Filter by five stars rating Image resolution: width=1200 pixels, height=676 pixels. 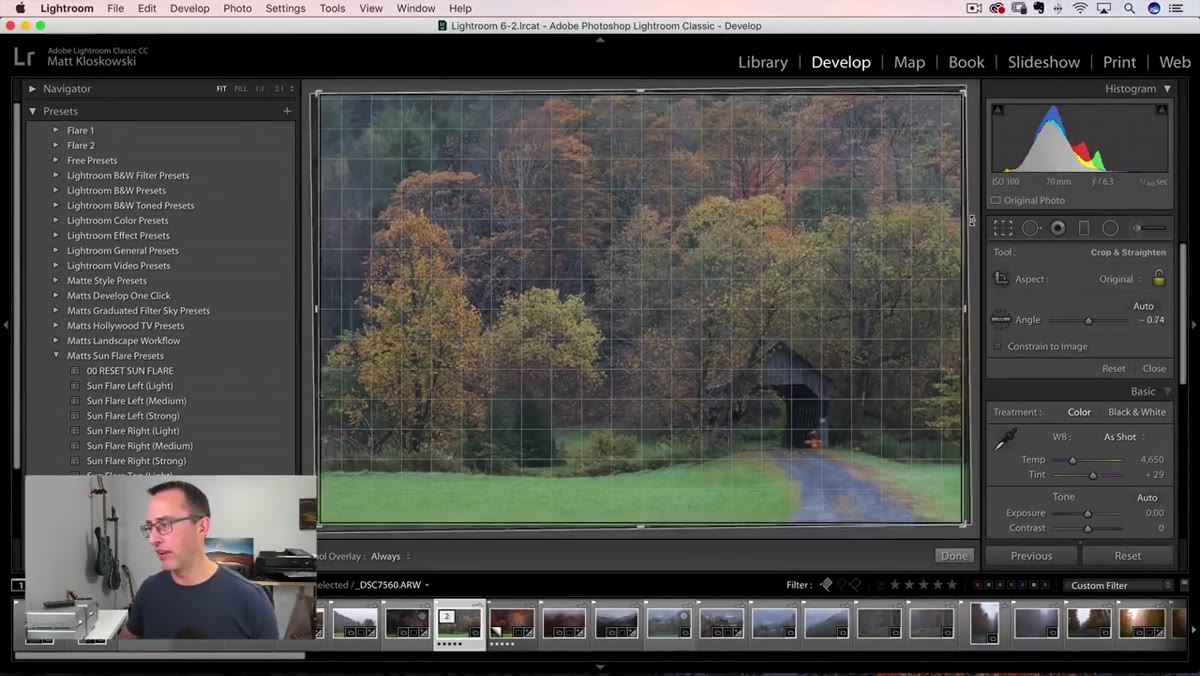tap(951, 585)
